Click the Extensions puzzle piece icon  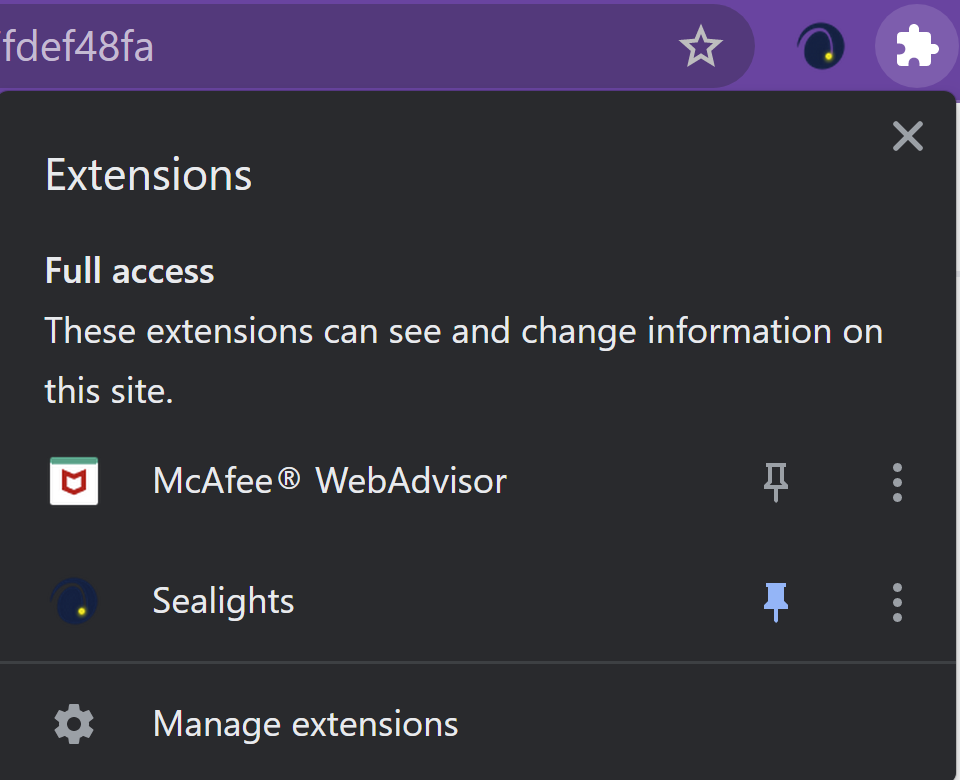[916, 47]
